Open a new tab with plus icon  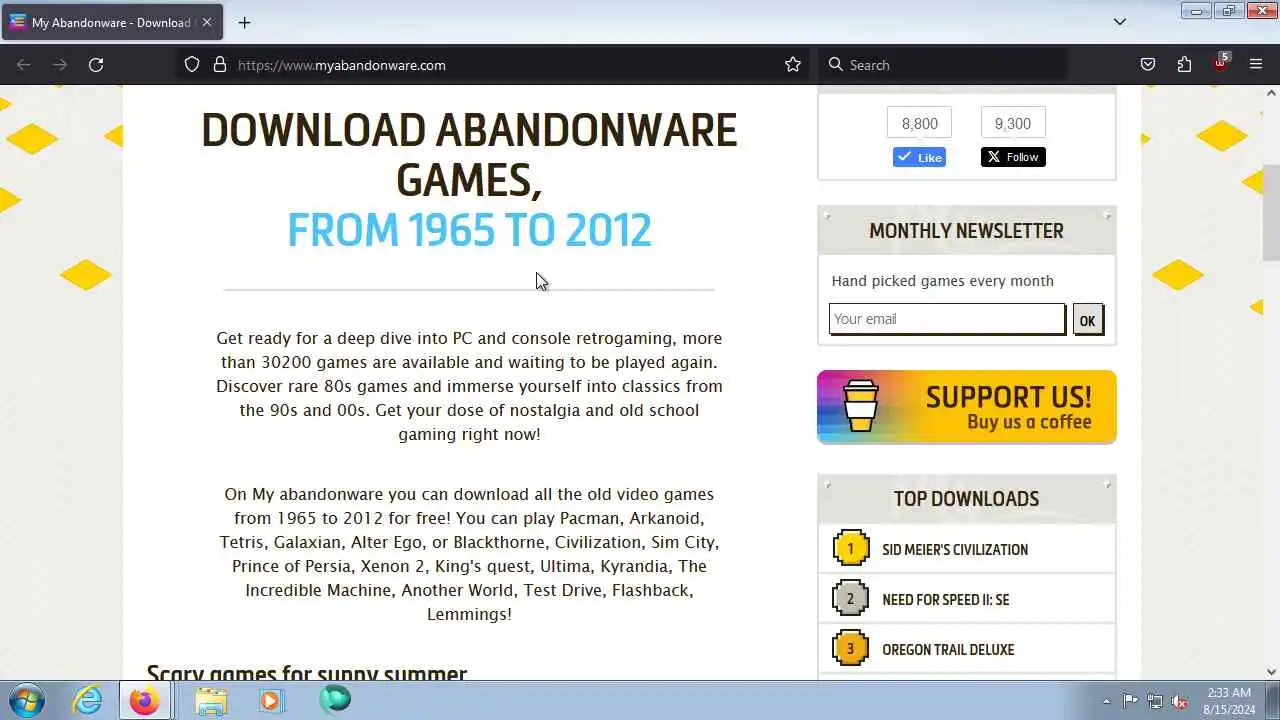[244, 22]
